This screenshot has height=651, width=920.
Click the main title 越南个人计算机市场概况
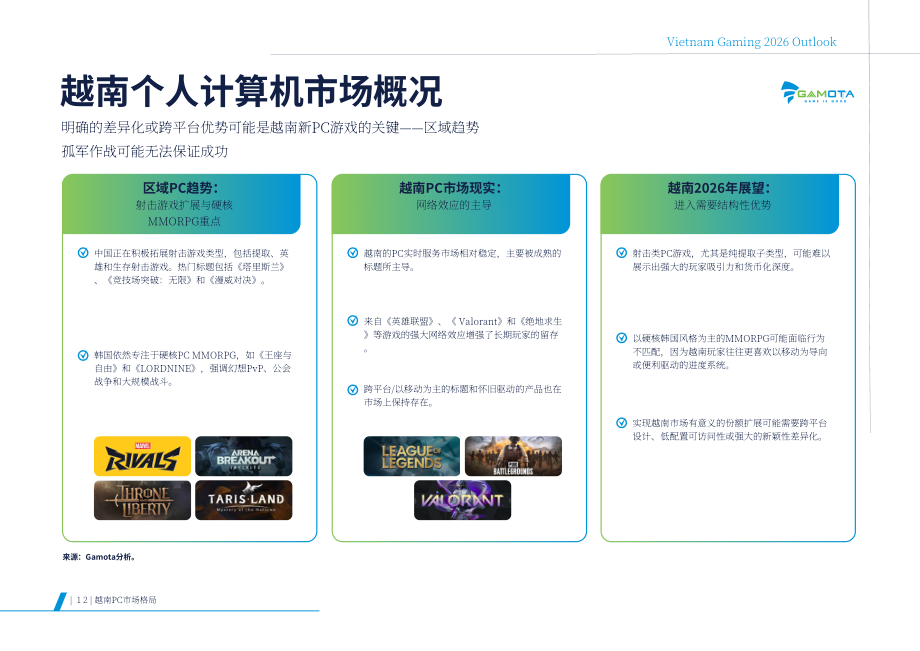251,91
